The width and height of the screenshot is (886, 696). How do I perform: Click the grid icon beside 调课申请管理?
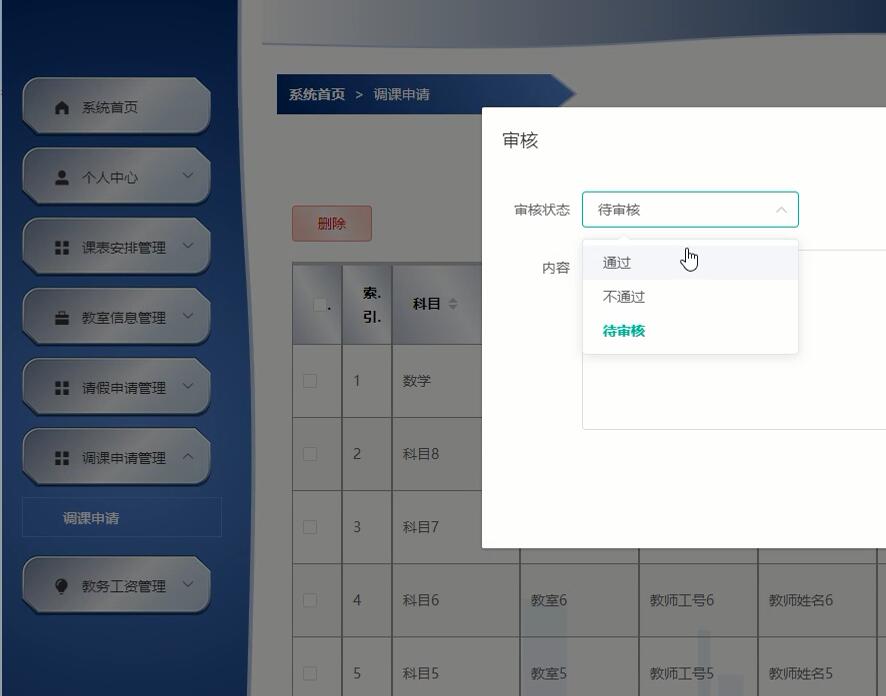coord(62,458)
